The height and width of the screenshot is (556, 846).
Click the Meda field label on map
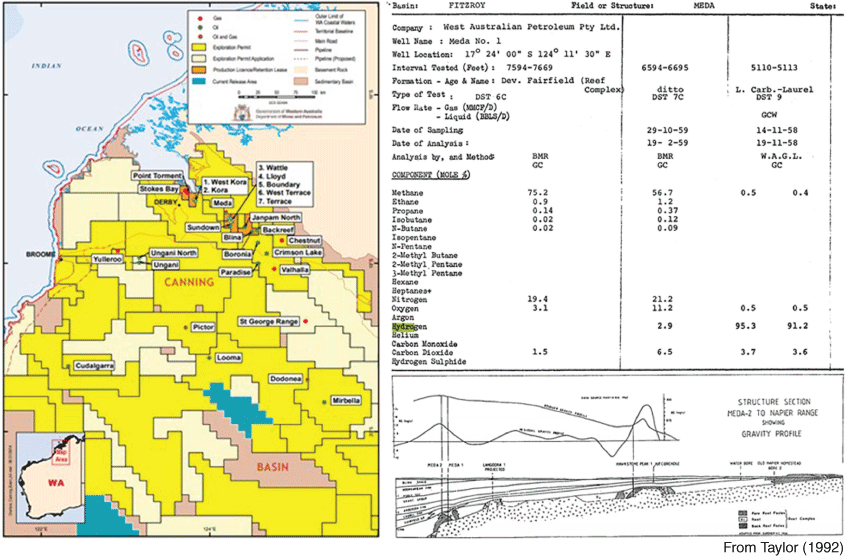point(223,204)
